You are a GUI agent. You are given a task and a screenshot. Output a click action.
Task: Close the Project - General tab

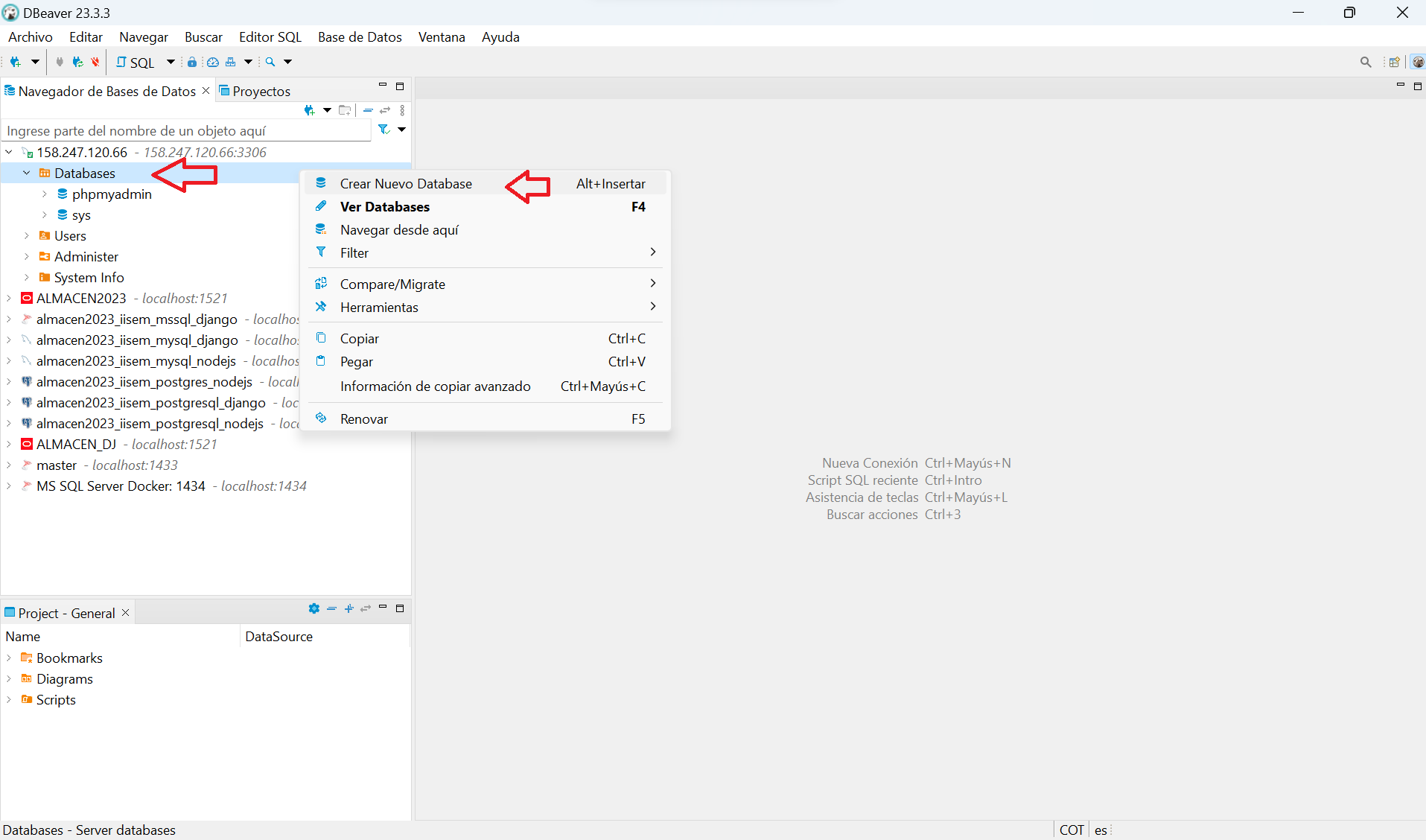[x=126, y=613]
